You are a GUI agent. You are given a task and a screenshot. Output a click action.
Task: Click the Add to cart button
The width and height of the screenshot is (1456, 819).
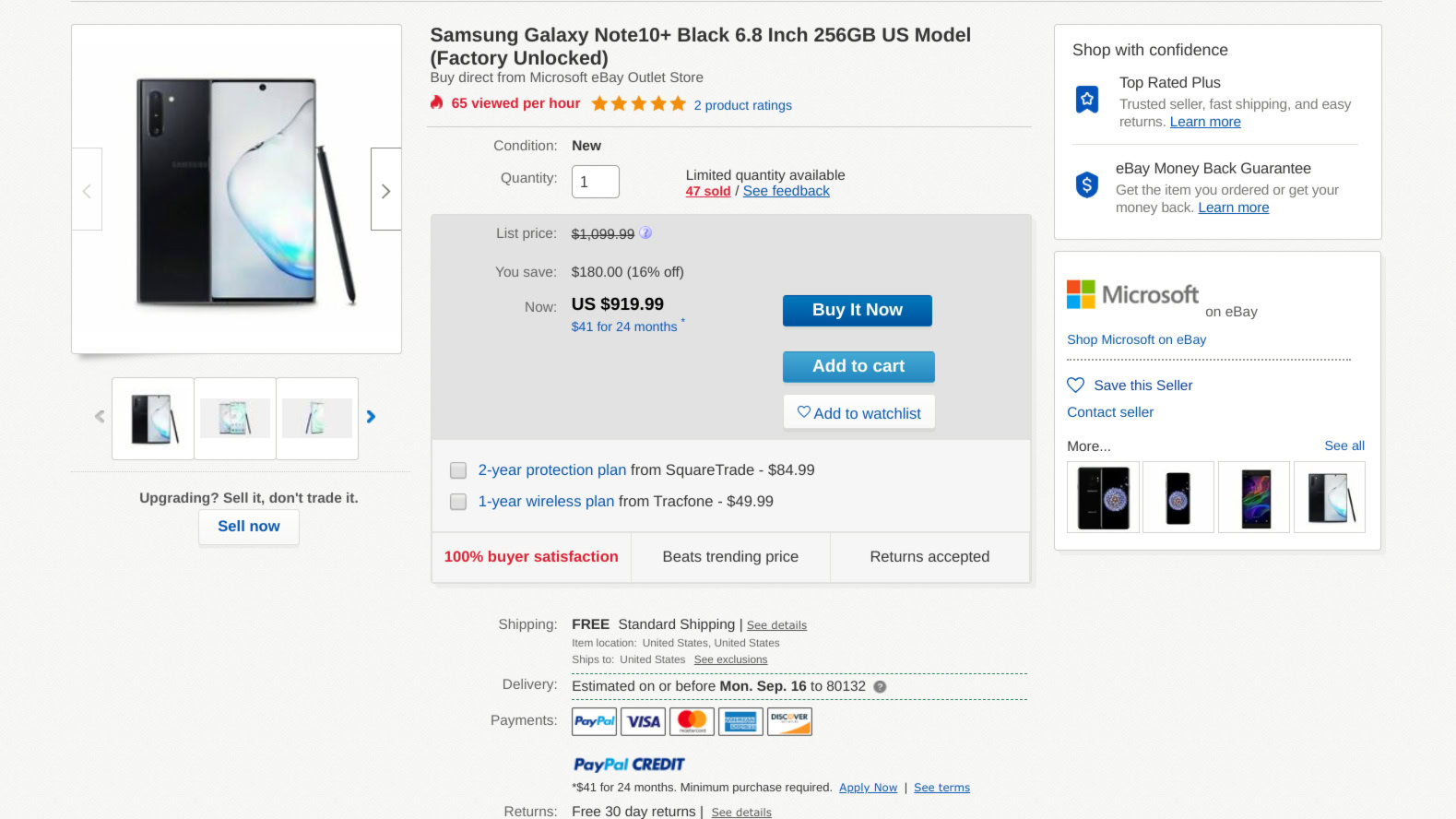click(x=858, y=366)
